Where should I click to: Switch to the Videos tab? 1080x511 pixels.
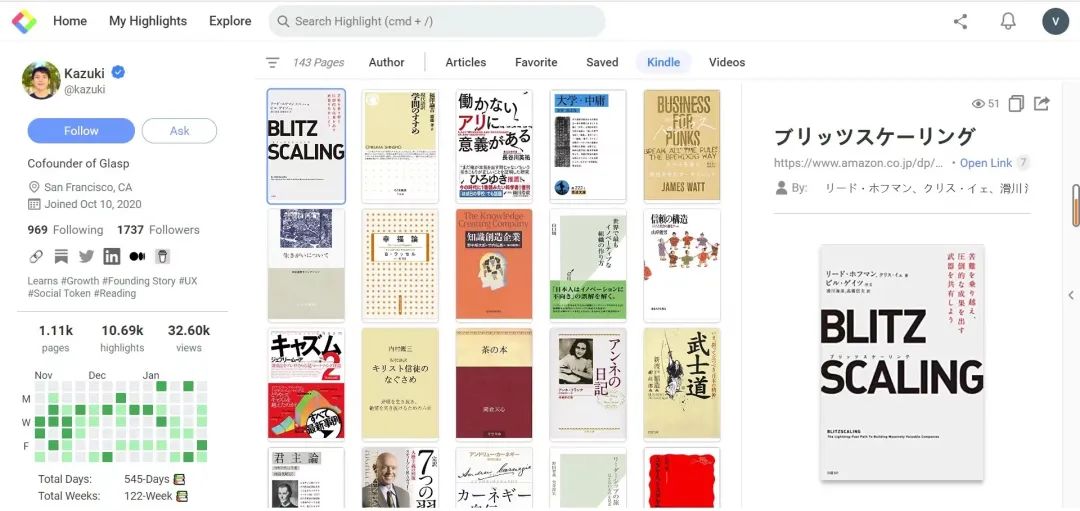click(727, 63)
